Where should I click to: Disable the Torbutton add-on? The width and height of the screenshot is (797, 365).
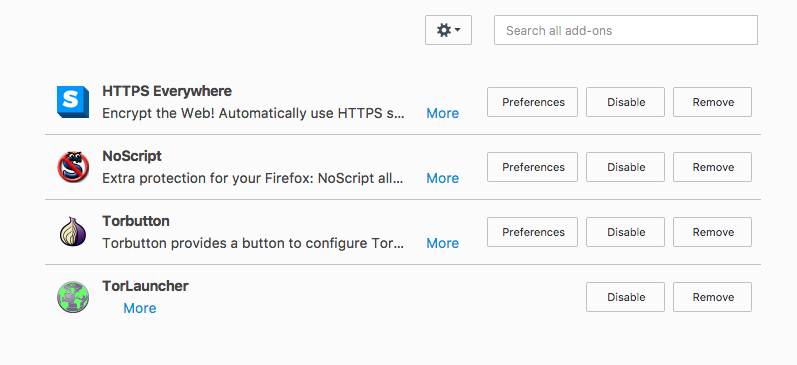point(625,232)
